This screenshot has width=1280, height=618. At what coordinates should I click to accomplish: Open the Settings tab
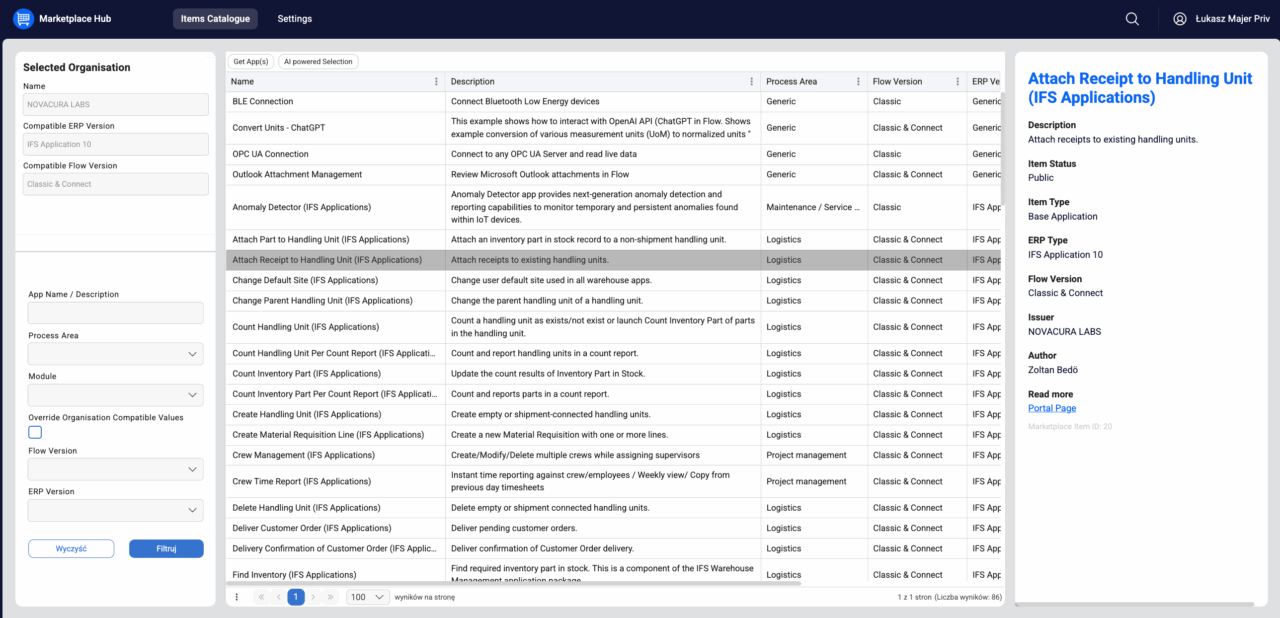[x=294, y=19]
